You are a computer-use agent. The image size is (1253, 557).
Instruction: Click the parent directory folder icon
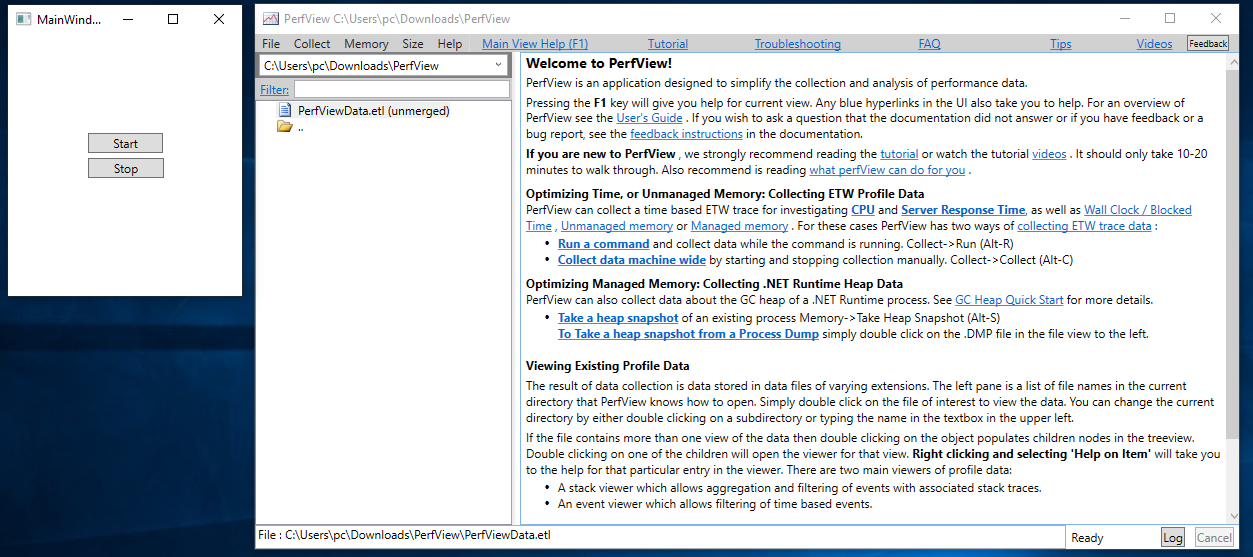[x=284, y=127]
